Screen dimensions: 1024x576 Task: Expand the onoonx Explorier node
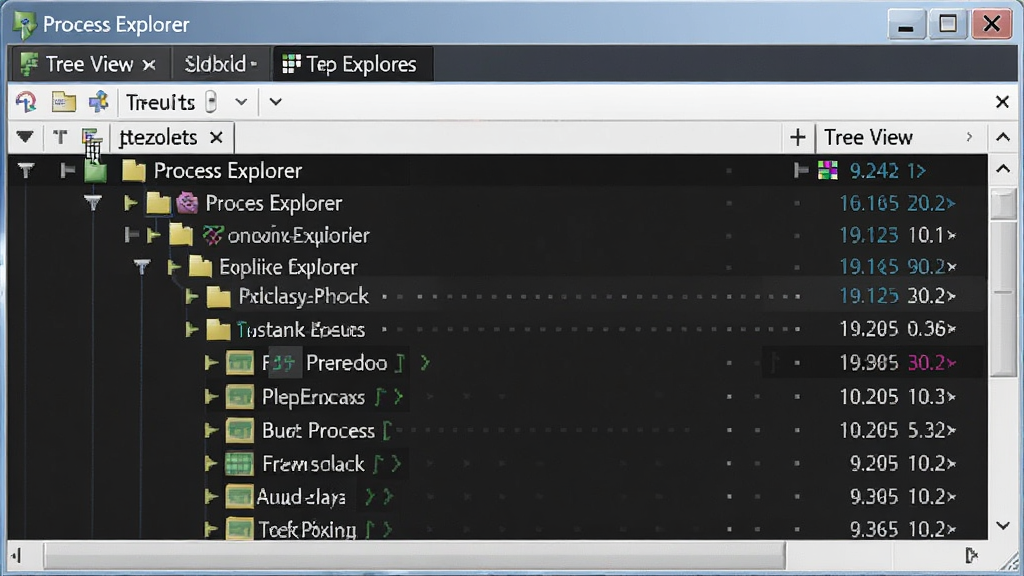click(x=153, y=235)
